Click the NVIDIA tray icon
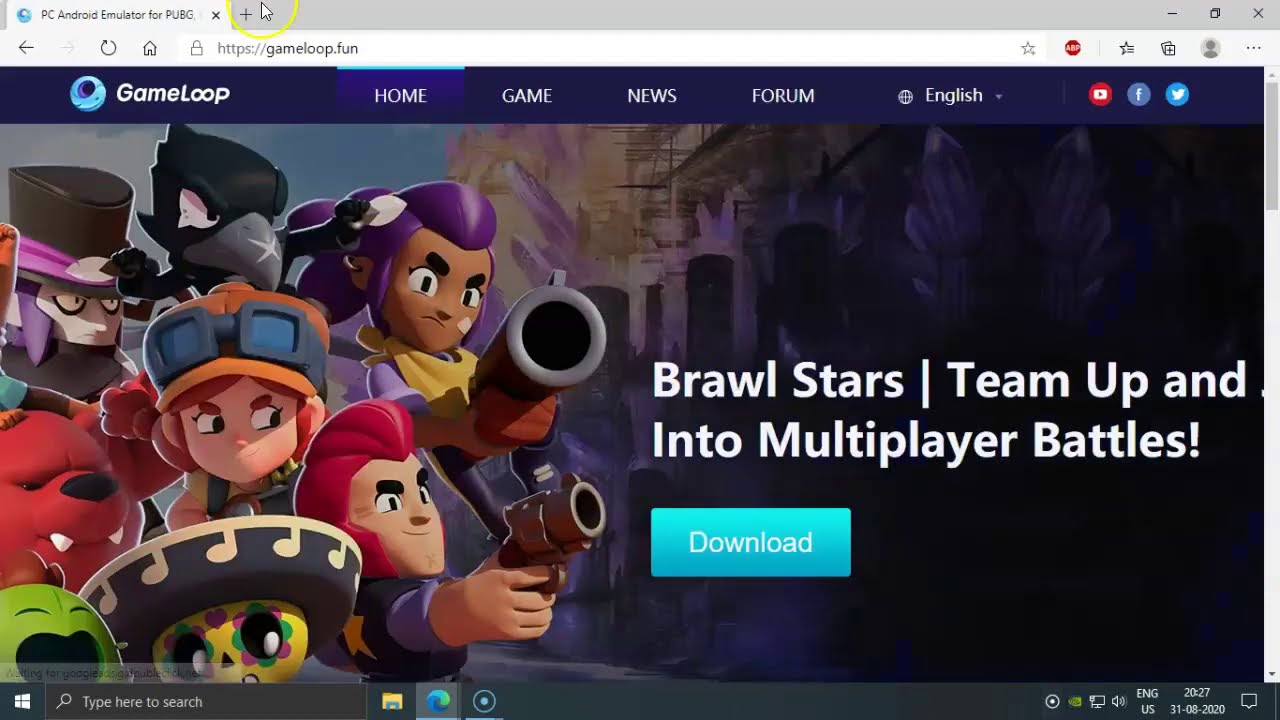This screenshot has height=720, width=1280. coord(1075,701)
